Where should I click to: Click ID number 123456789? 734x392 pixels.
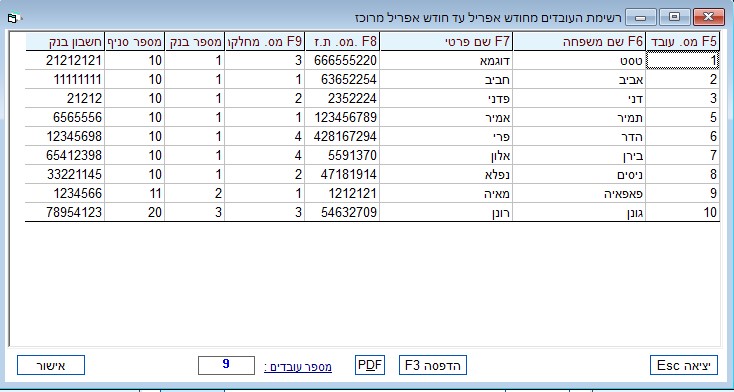coord(342,117)
